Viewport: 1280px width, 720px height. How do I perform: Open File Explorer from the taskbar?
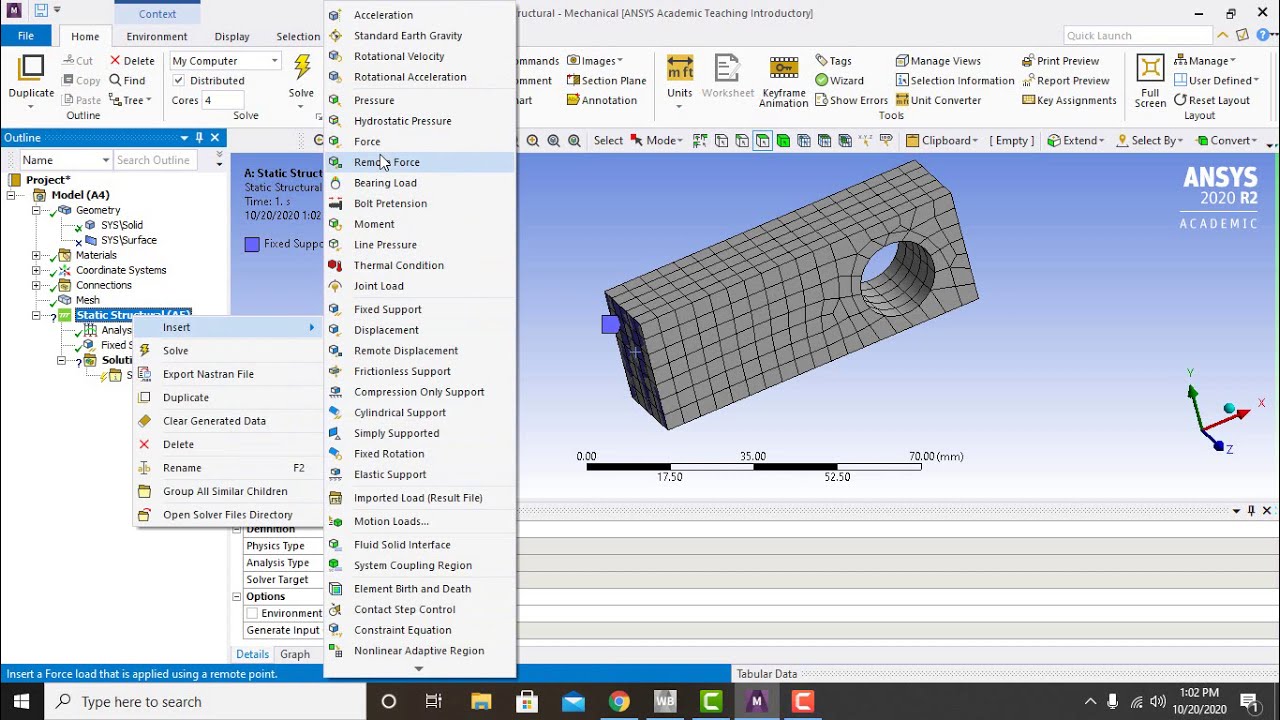pos(481,701)
